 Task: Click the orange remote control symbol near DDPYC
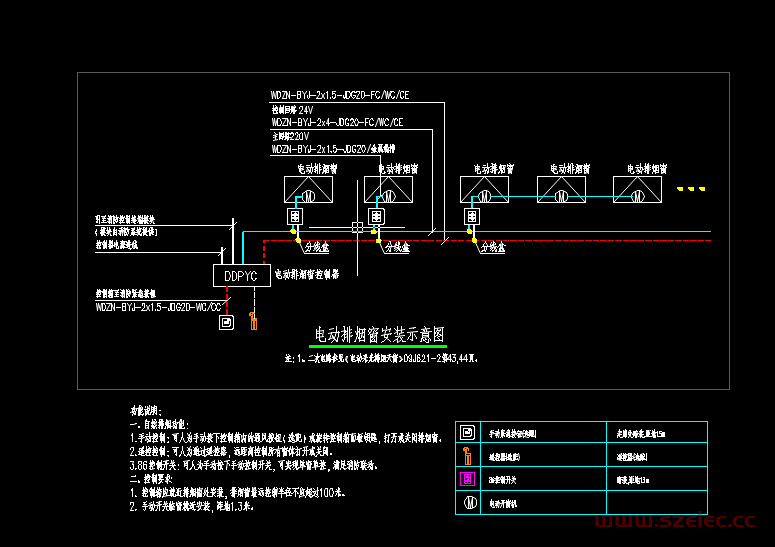[x=253, y=321]
